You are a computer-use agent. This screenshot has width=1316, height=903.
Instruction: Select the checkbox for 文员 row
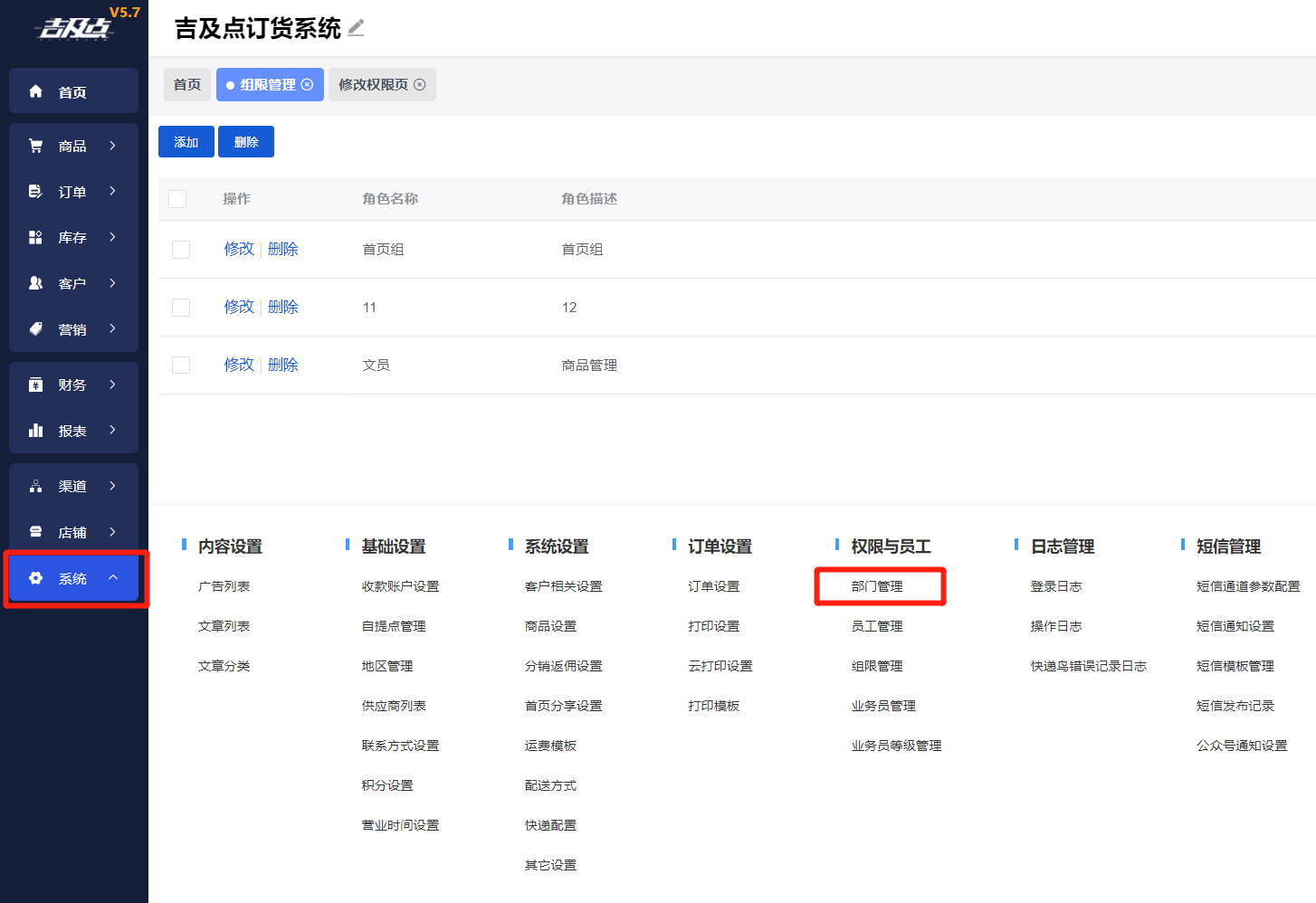[x=181, y=365]
